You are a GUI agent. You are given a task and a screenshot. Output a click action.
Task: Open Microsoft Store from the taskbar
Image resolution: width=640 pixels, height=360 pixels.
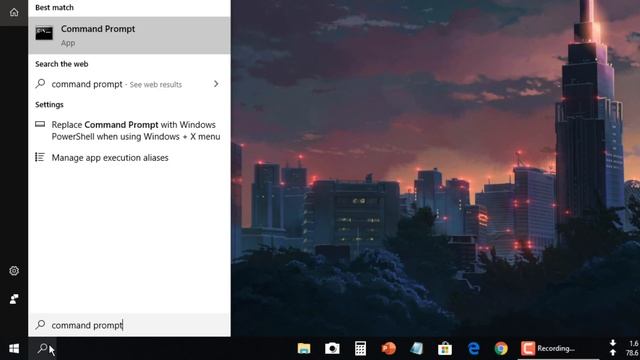tap(444, 348)
